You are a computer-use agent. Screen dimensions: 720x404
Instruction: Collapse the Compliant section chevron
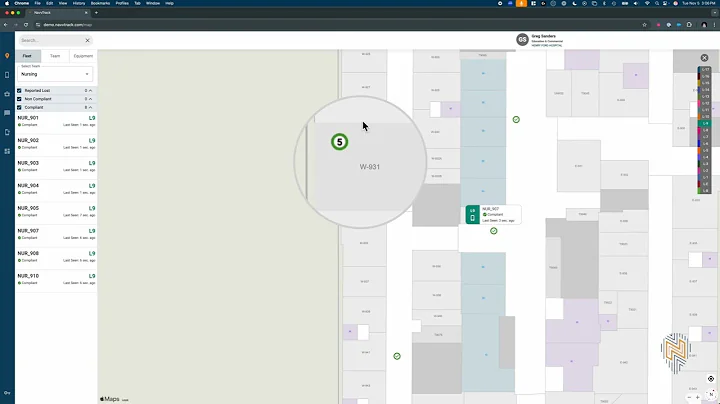point(90,107)
